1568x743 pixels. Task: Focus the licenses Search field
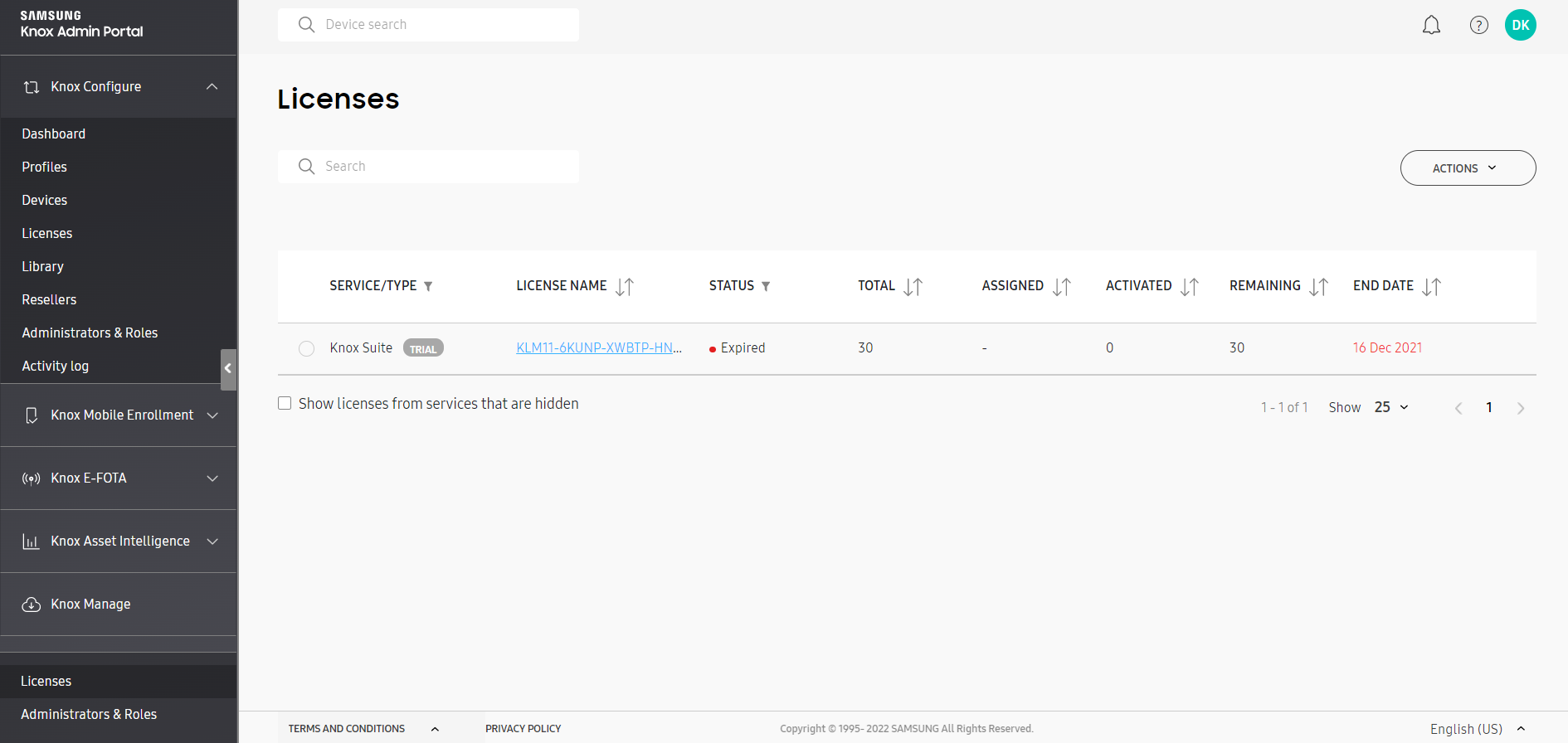[428, 167]
